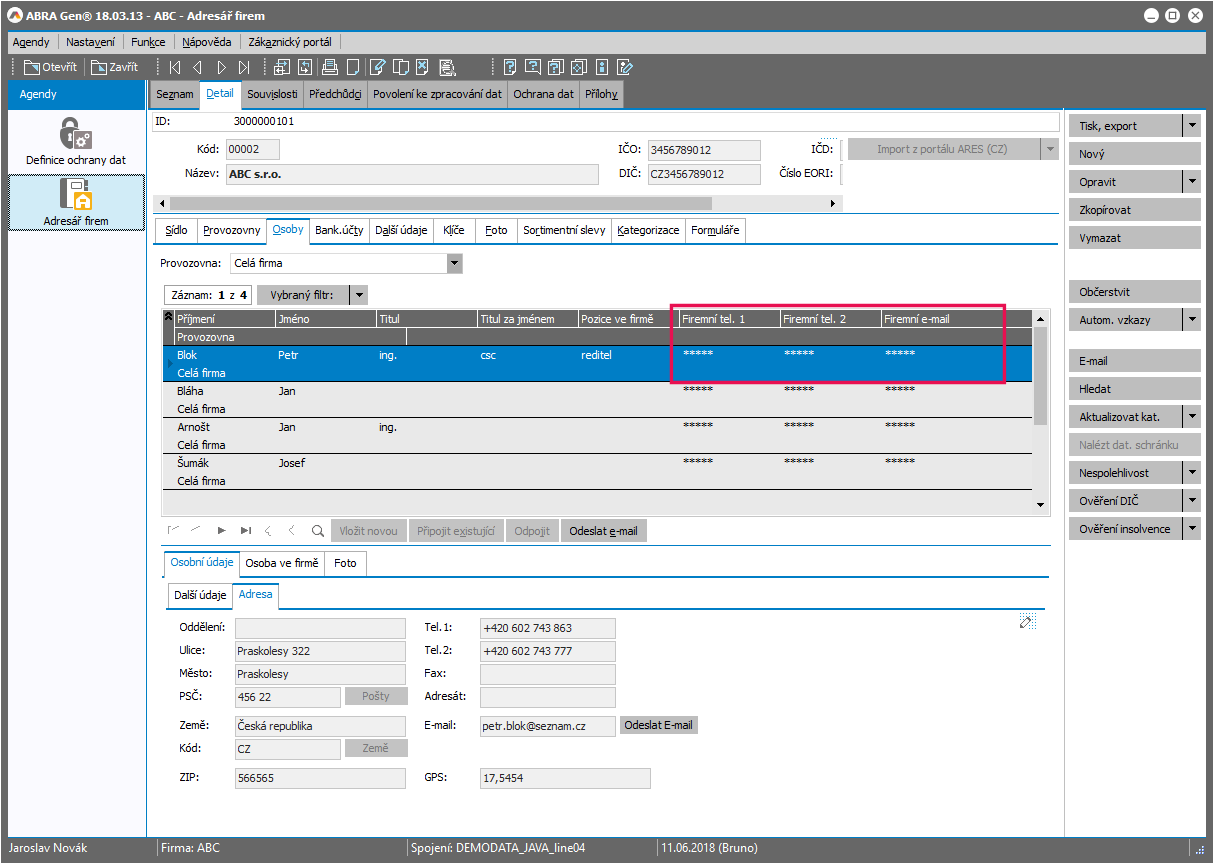The width and height of the screenshot is (1214, 864).
Task: Click the print icon in the toolbar
Action: [330, 67]
